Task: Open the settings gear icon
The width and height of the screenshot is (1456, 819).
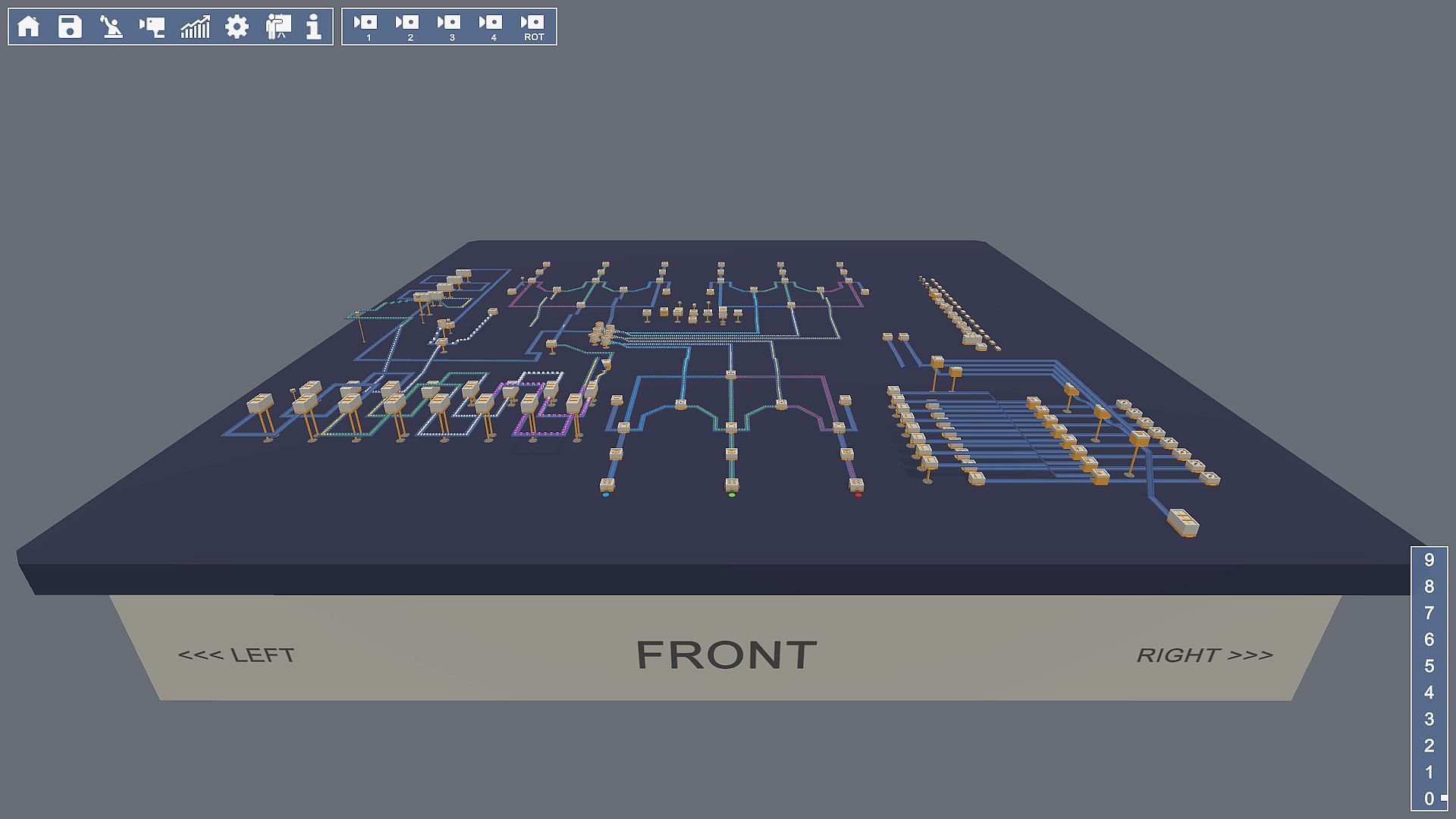Action: (x=237, y=27)
